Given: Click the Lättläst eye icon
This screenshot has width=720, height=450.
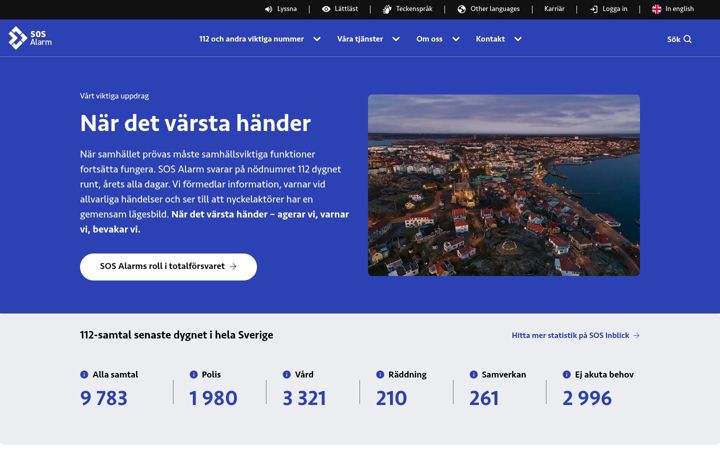Looking at the screenshot, I should pos(326,9).
